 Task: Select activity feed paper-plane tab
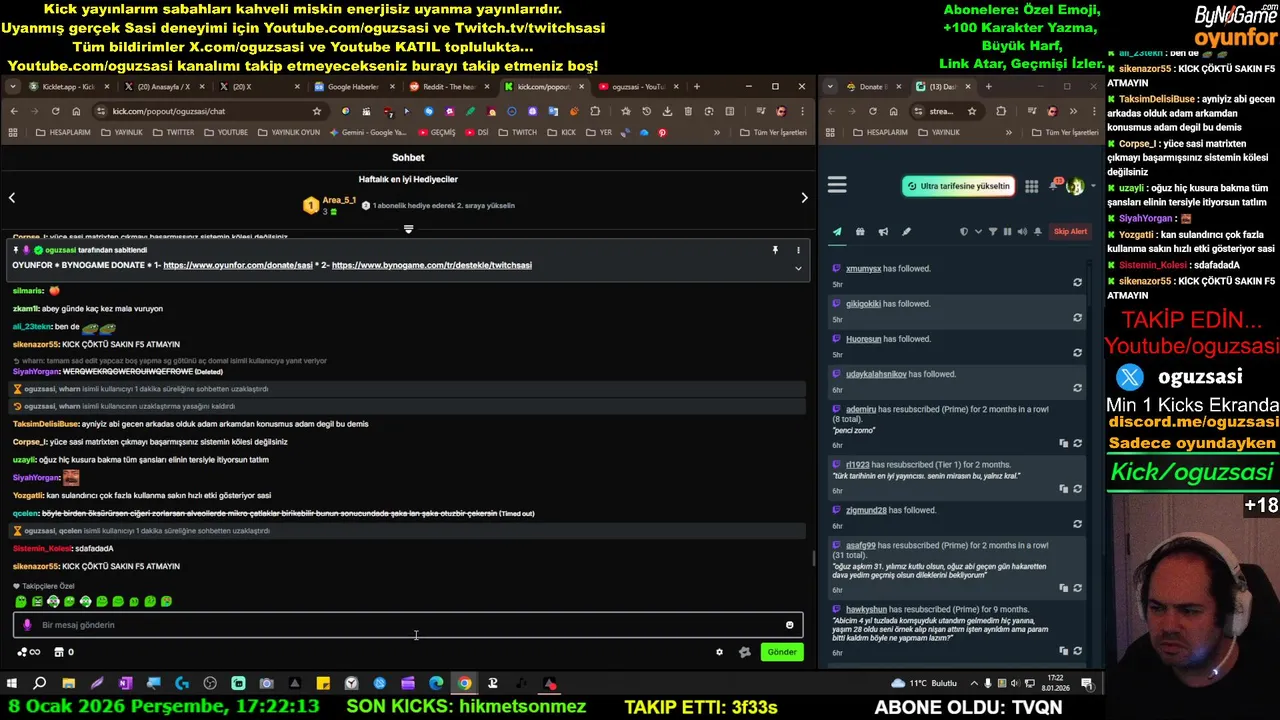(837, 232)
